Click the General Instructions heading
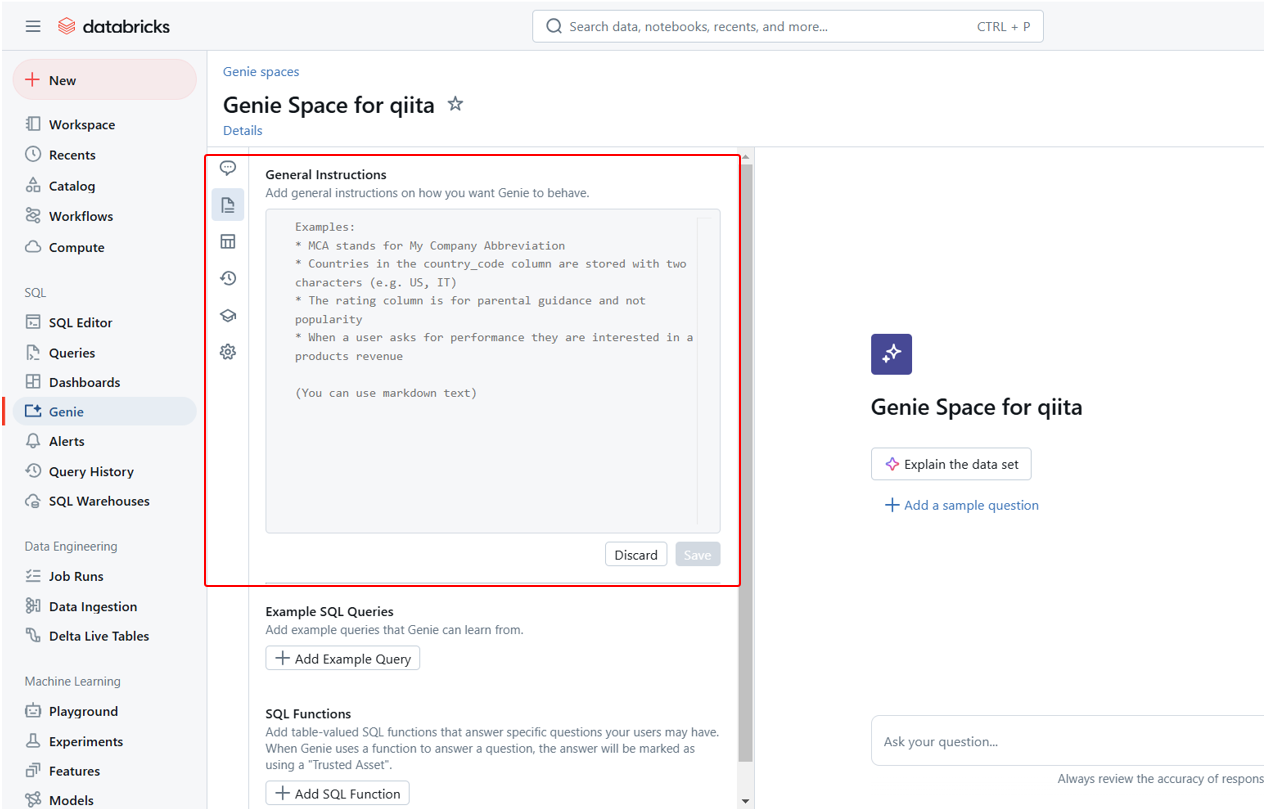This screenshot has height=809, width=1270. pos(326,175)
